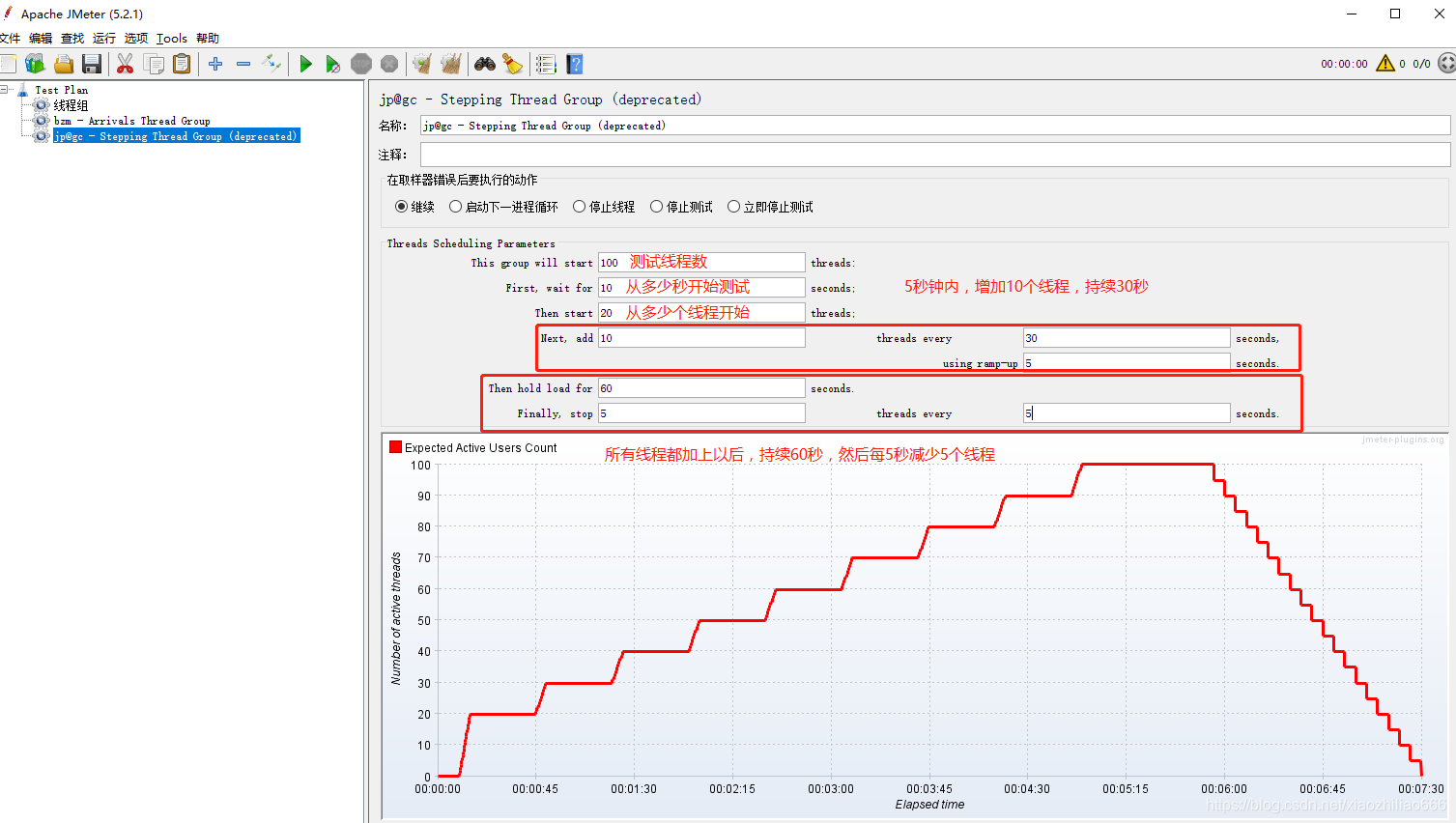Viewport: 1456px width, 823px height.
Task: Open the Tools menu
Action: point(172,39)
